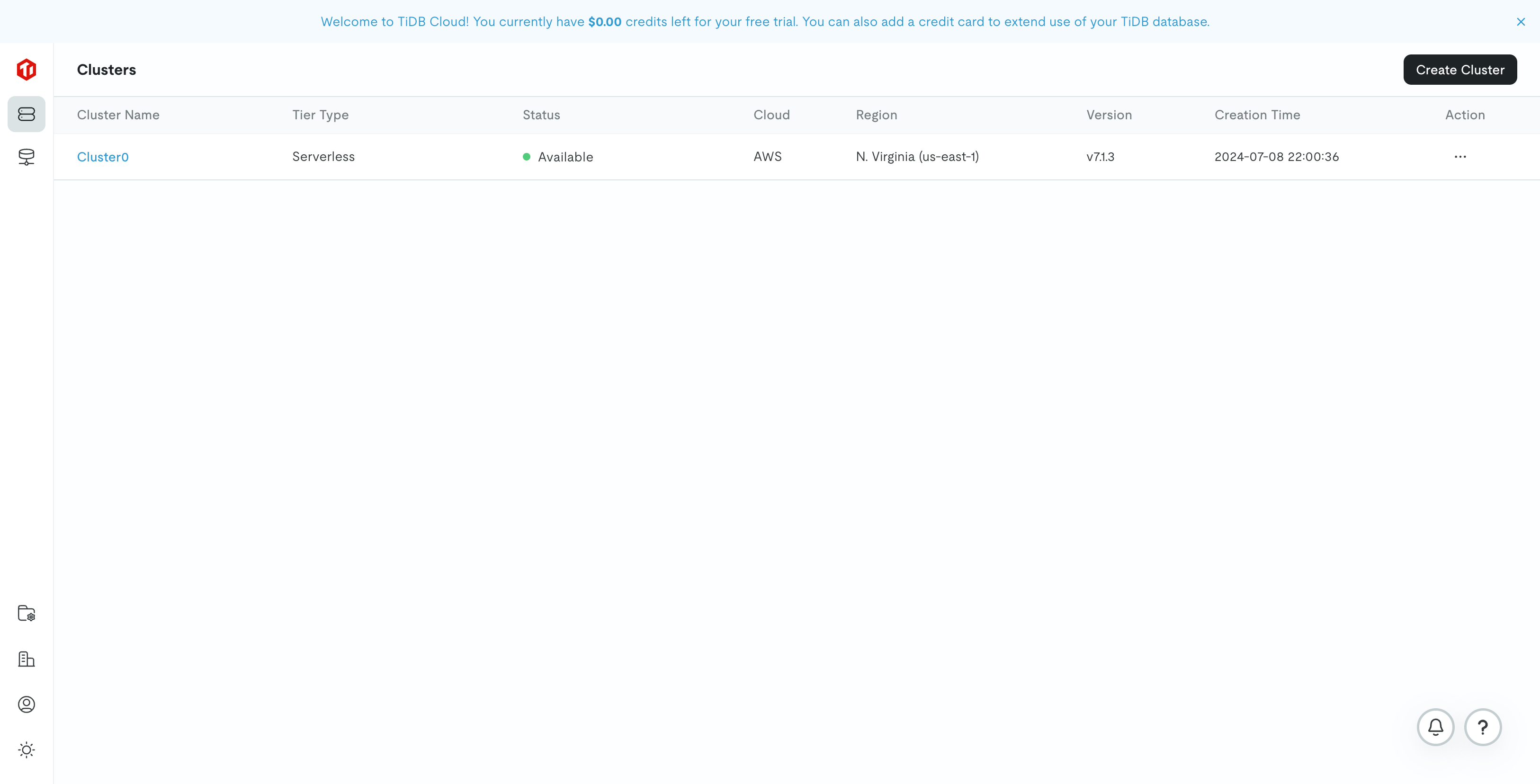Select the Clusters icon in the sidebar

coord(27,114)
